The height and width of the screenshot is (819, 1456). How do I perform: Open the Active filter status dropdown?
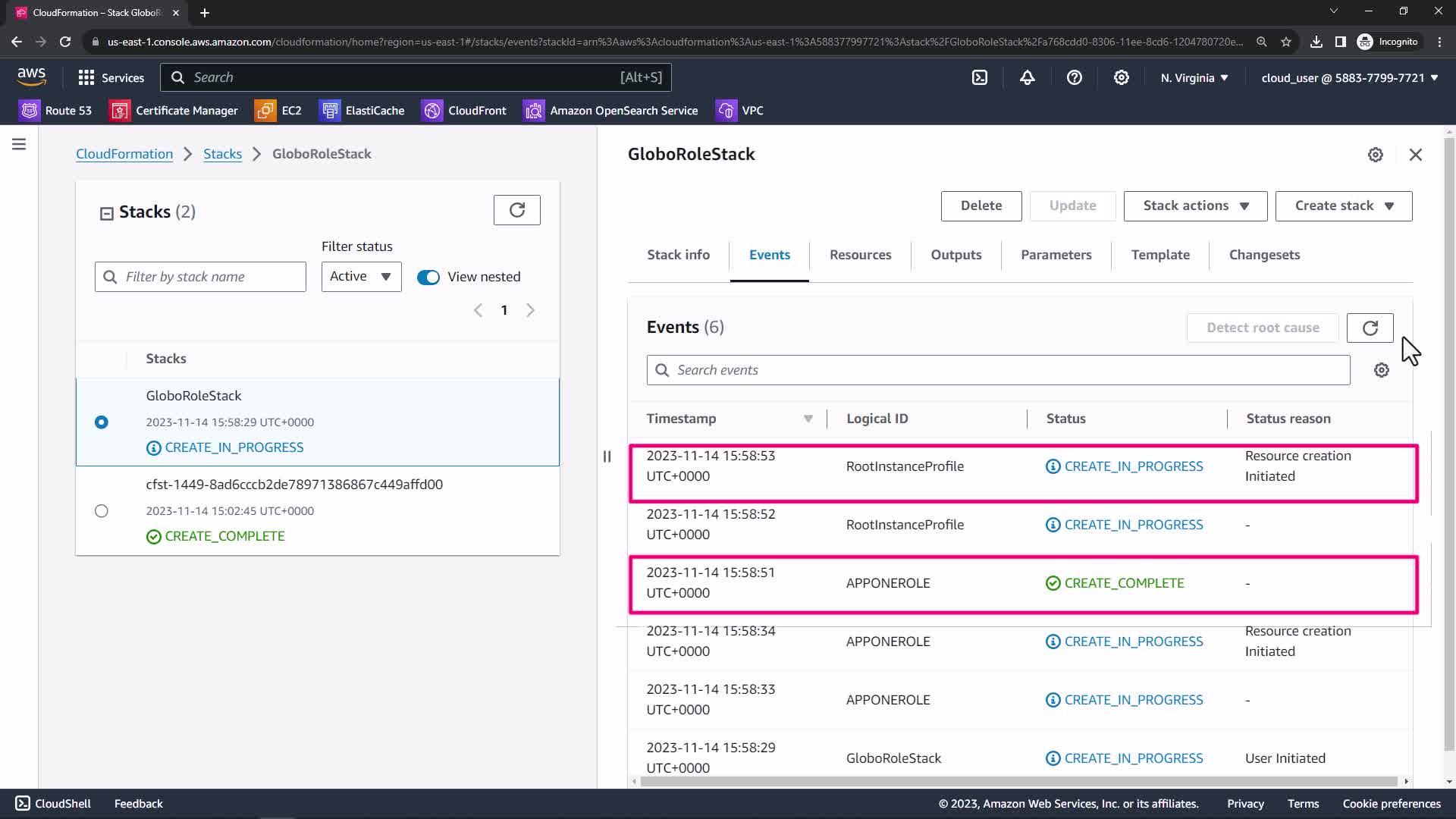pos(361,277)
